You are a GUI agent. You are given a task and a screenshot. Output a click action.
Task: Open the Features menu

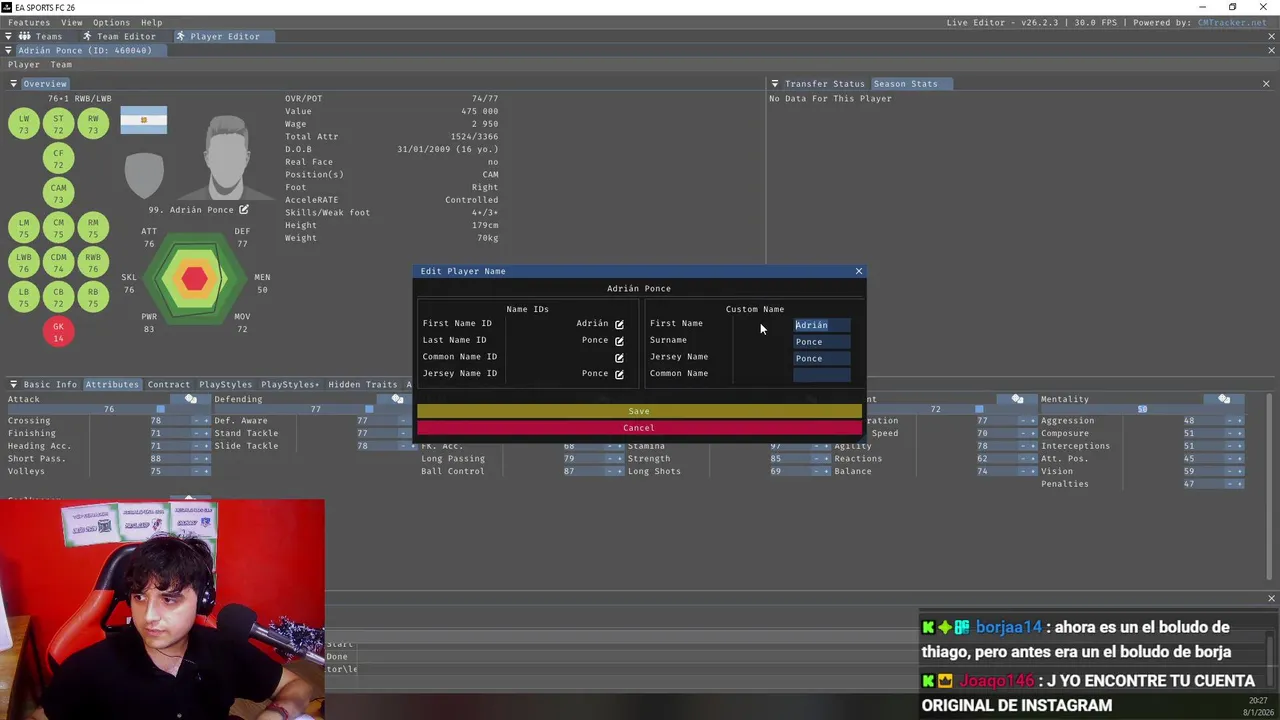tap(29, 22)
